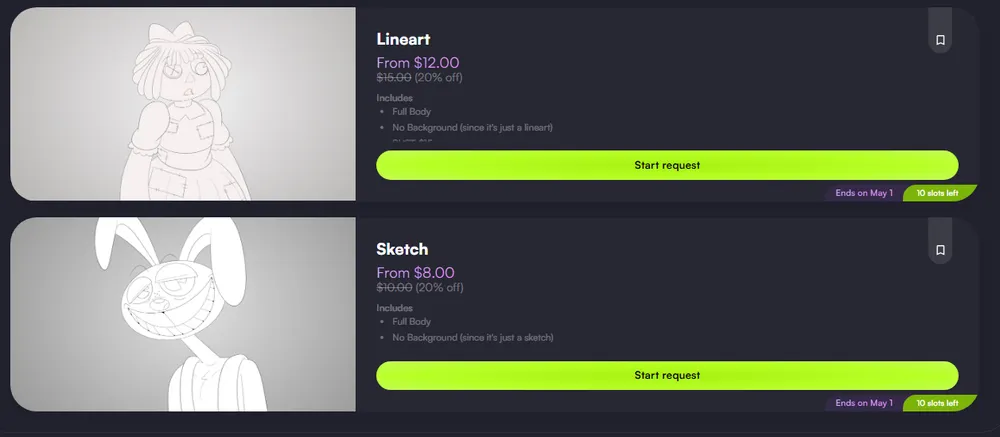Click Full Body under Sketch includes

(x=412, y=322)
